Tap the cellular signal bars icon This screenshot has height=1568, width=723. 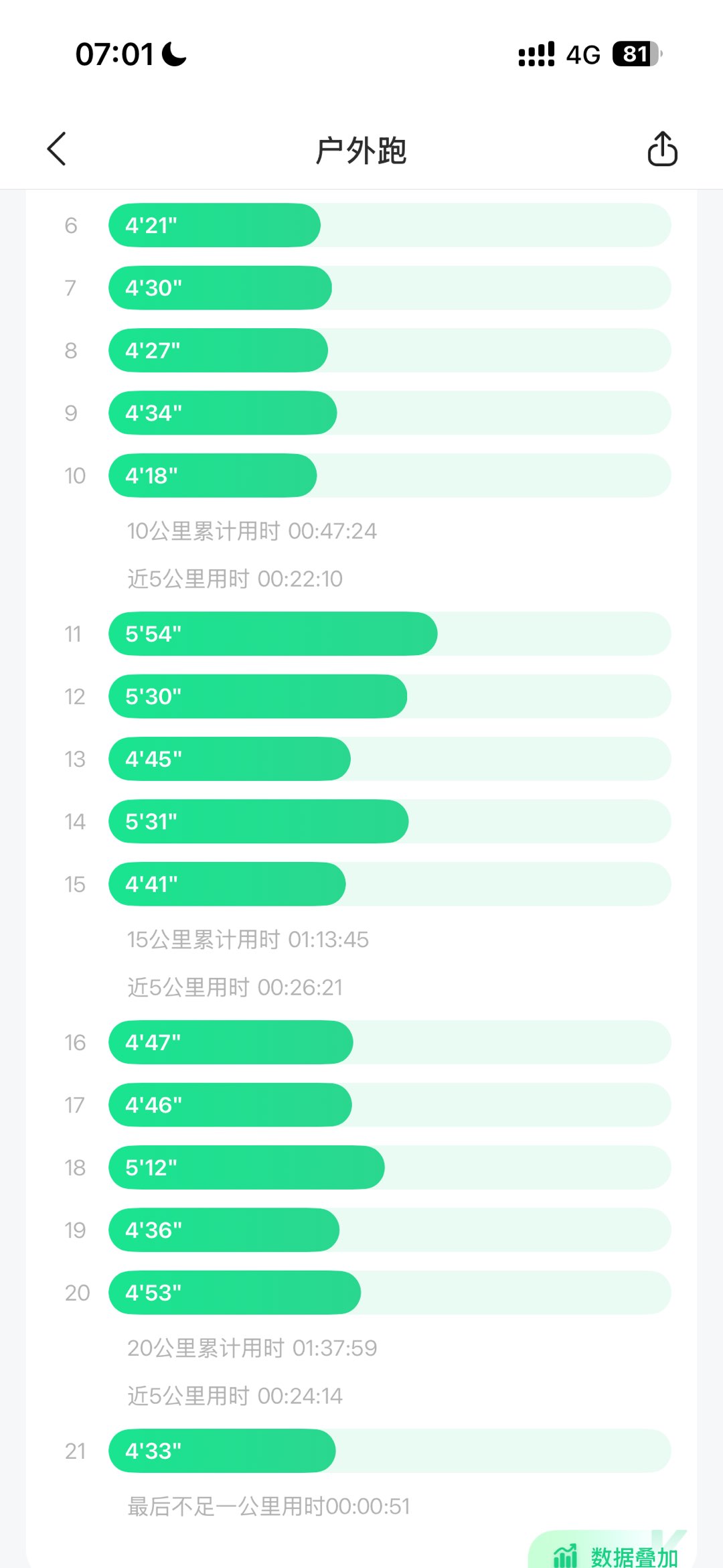[x=536, y=54]
